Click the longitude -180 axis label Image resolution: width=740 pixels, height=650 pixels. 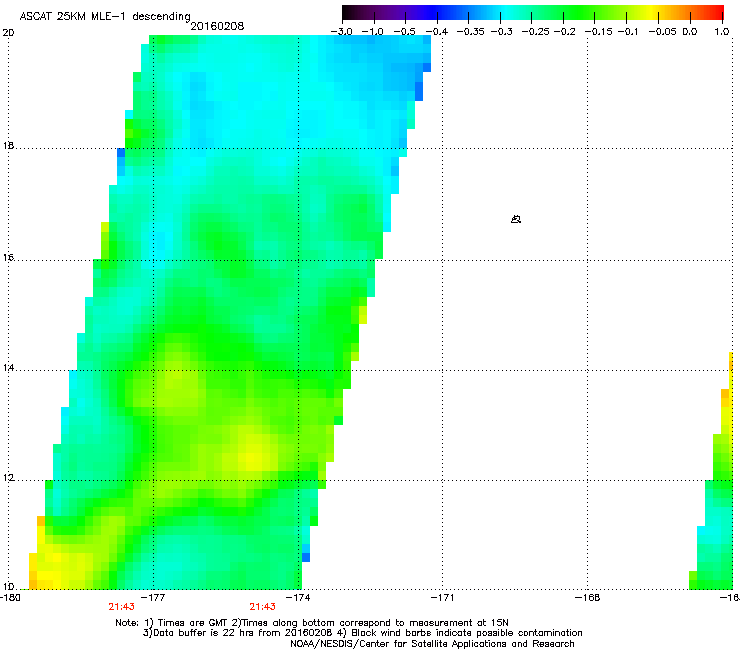click(10, 598)
